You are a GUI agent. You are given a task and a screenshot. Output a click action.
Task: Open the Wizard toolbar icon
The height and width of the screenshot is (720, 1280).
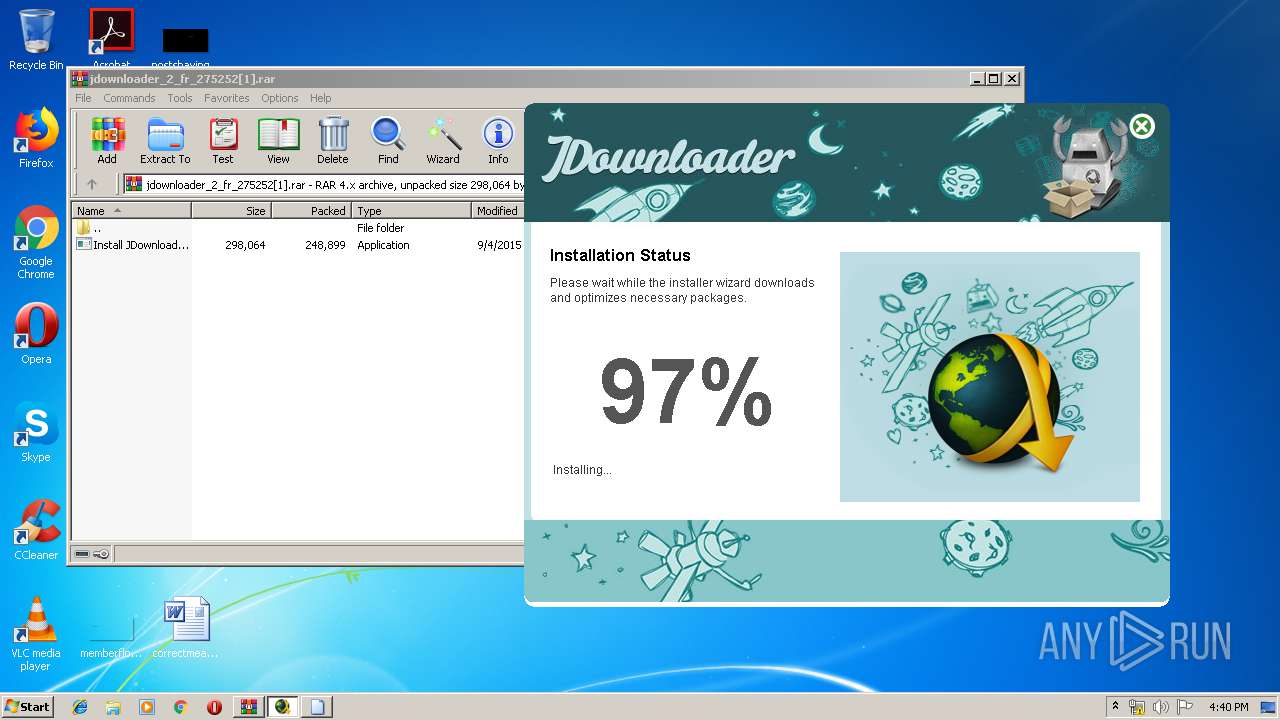coord(443,140)
